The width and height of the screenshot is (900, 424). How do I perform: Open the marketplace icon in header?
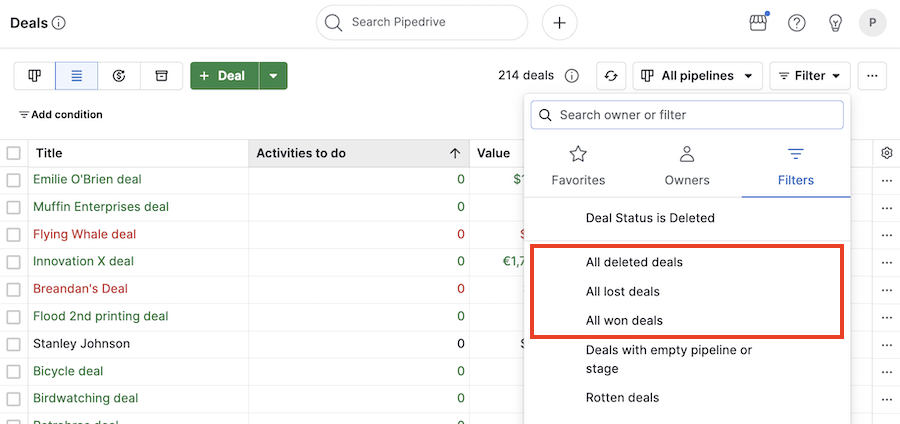(758, 23)
